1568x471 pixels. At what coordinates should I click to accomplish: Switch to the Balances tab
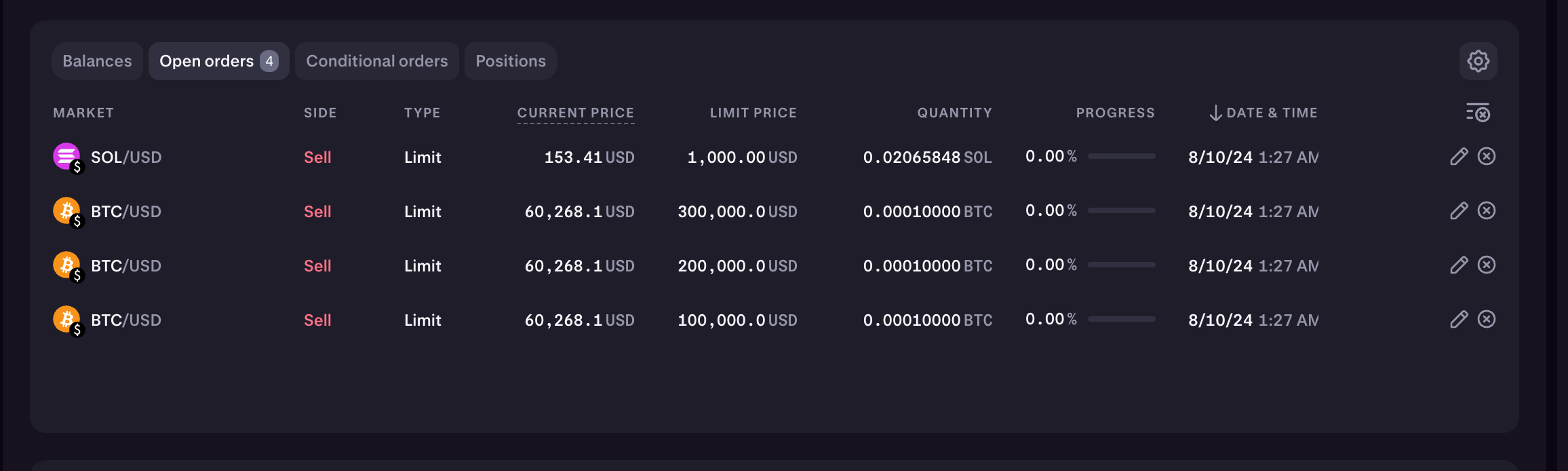[x=97, y=61]
